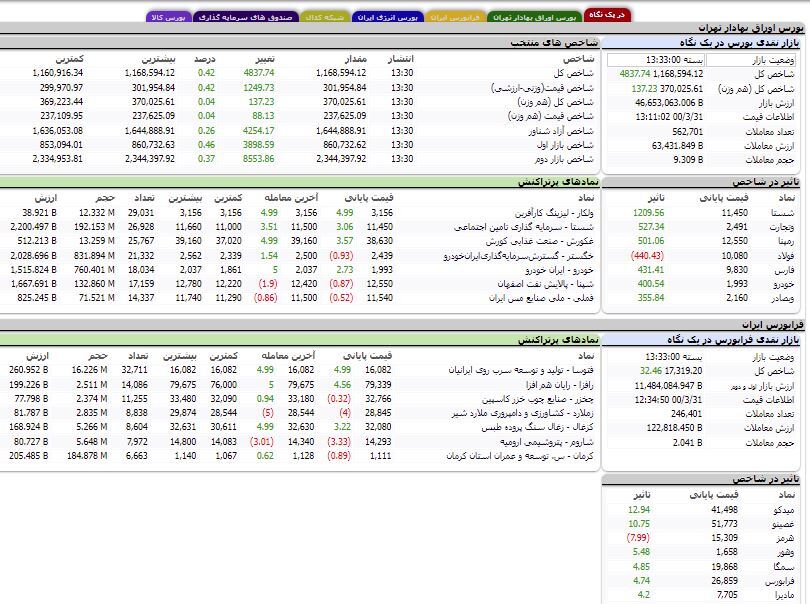Click the Tehran market status field 'بسته 13:33:00'

656,60
